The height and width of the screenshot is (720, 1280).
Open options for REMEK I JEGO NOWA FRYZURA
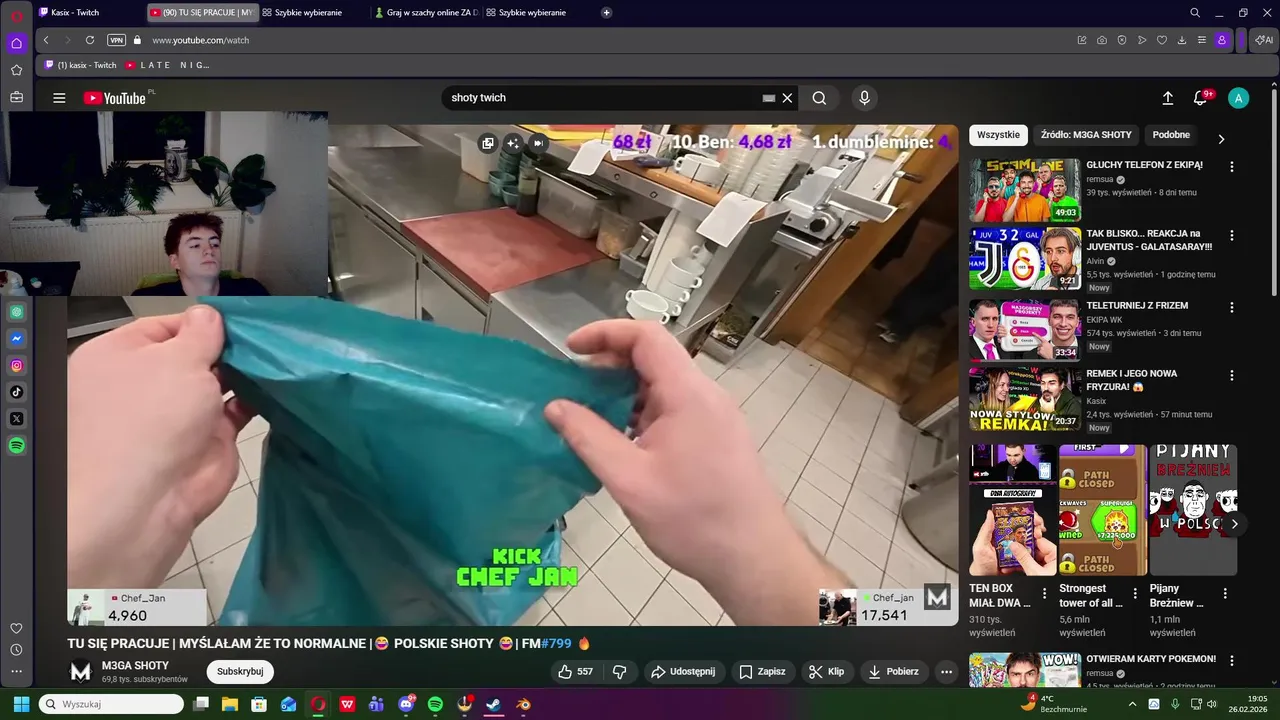1232,376
